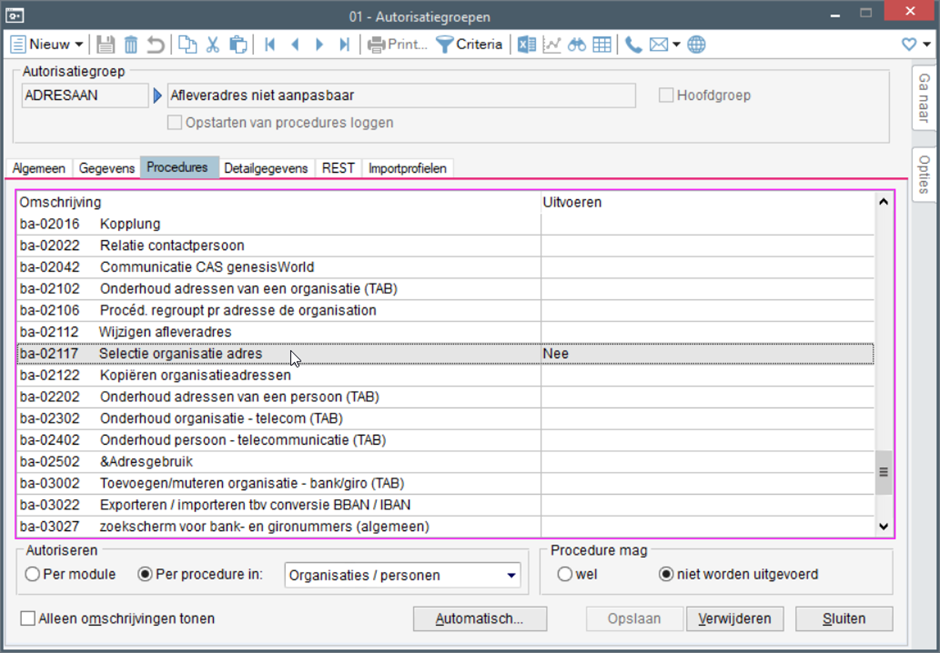Go to the first record
The width and height of the screenshot is (940, 653).
point(270,44)
